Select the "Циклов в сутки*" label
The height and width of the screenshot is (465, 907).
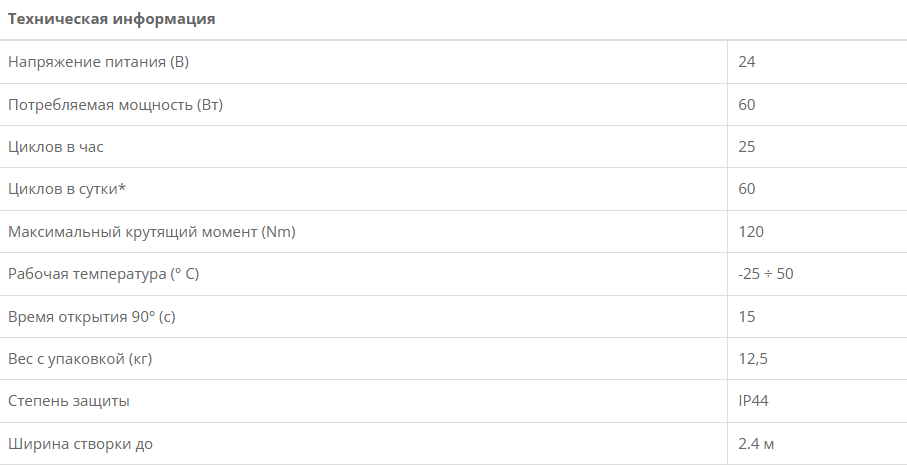[x=67, y=189]
